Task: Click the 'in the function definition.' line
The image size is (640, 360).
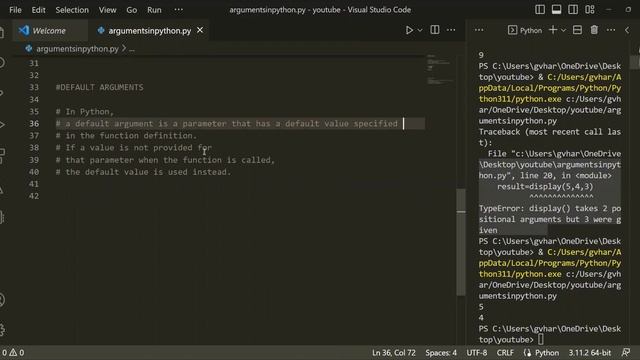Action: pos(126,136)
